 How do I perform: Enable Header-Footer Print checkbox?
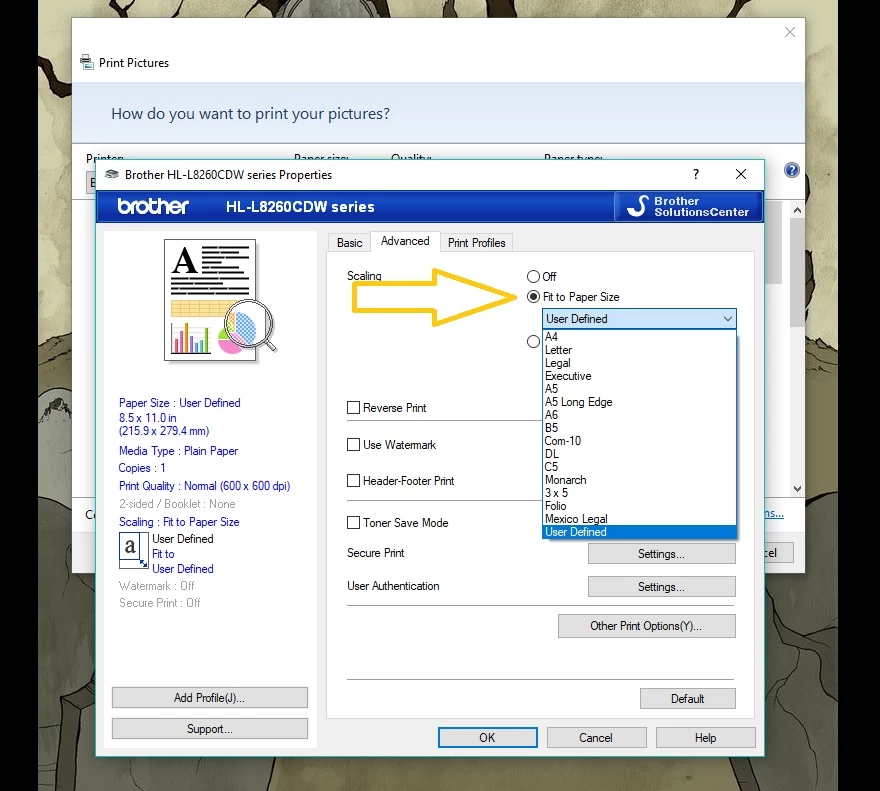pyautogui.click(x=354, y=481)
